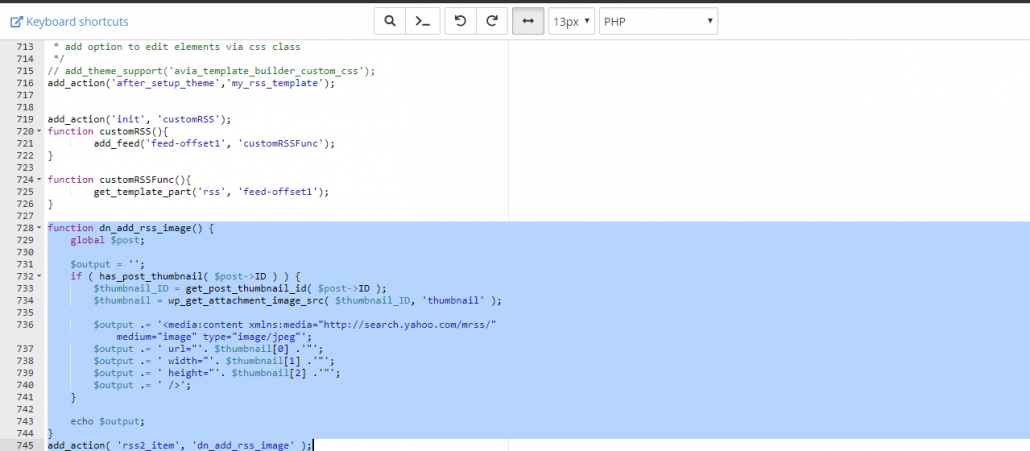Collapse the customRSS function at line 720
This screenshot has width=1030, height=451.
[x=38, y=132]
